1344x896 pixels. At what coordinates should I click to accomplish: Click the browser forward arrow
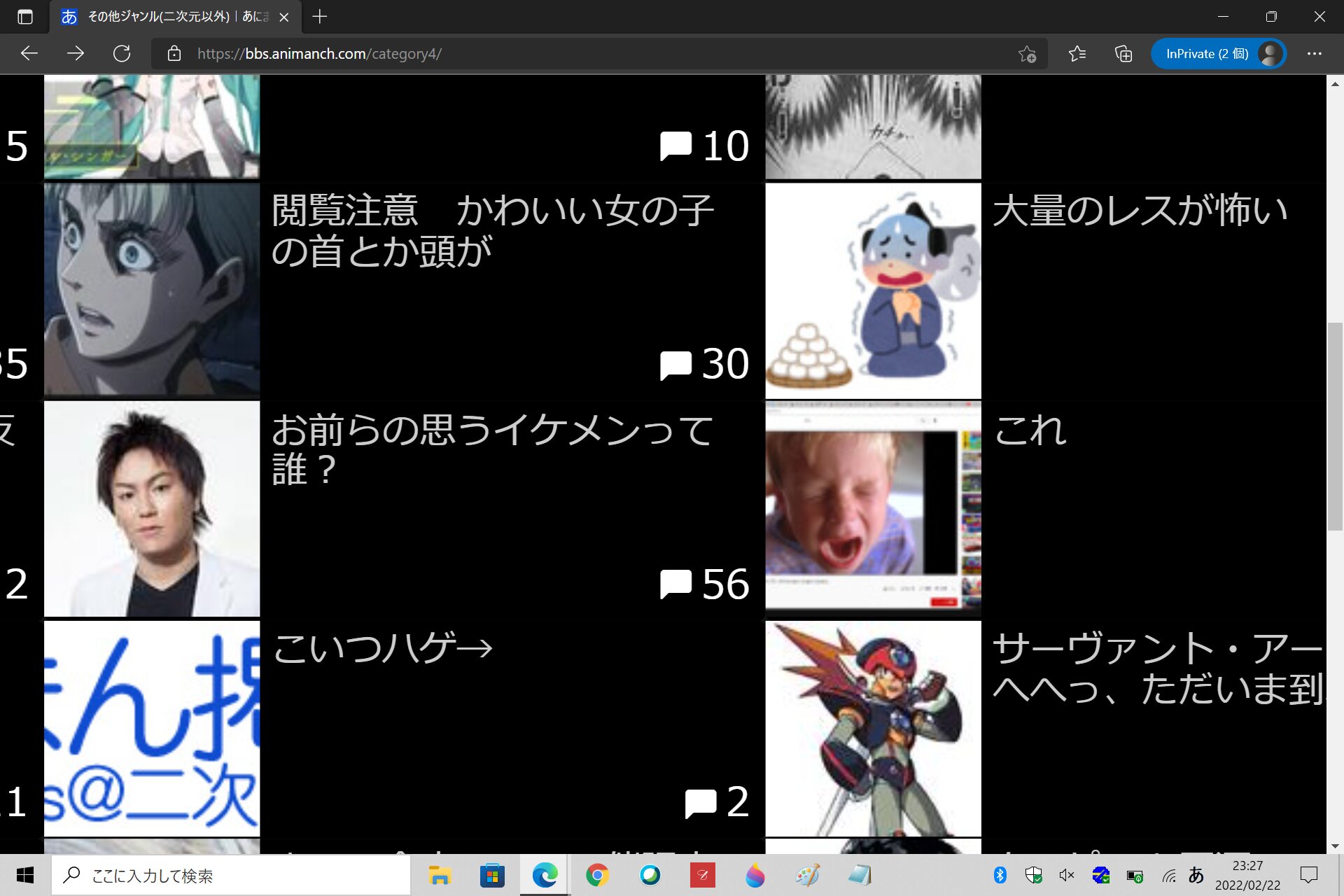click(76, 54)
